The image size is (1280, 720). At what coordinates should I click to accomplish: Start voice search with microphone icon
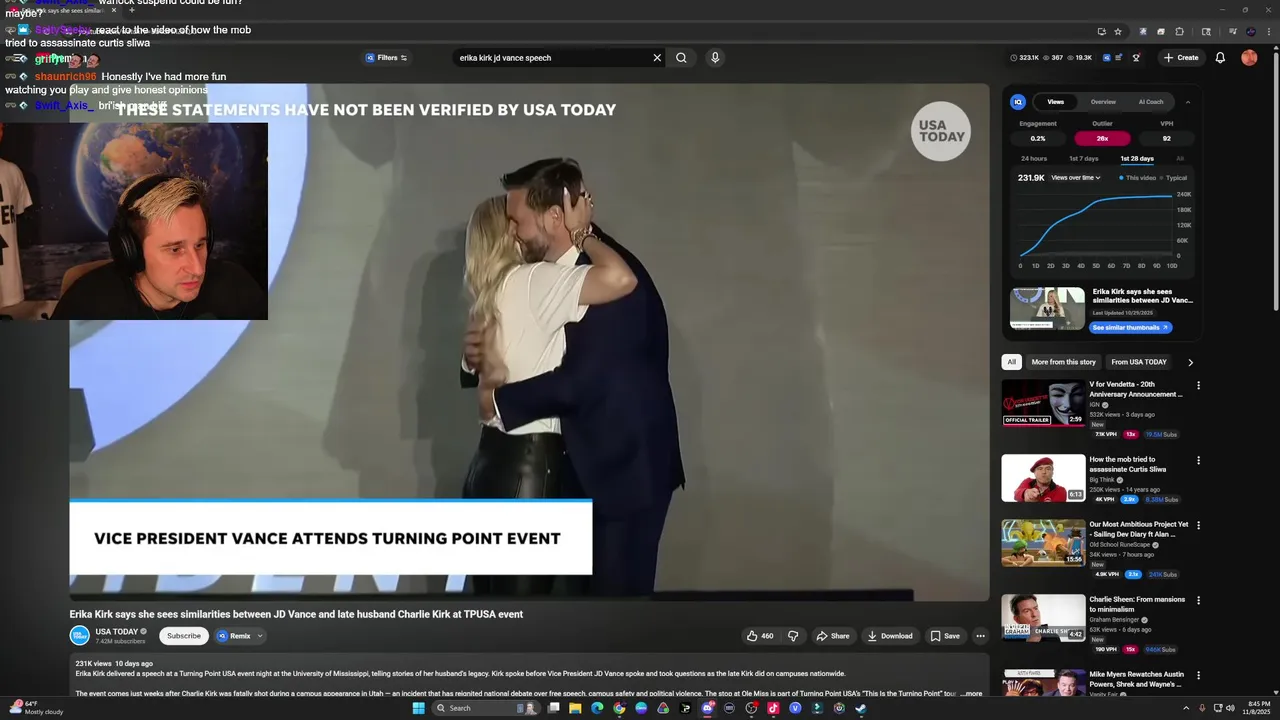tap(715, 58)
